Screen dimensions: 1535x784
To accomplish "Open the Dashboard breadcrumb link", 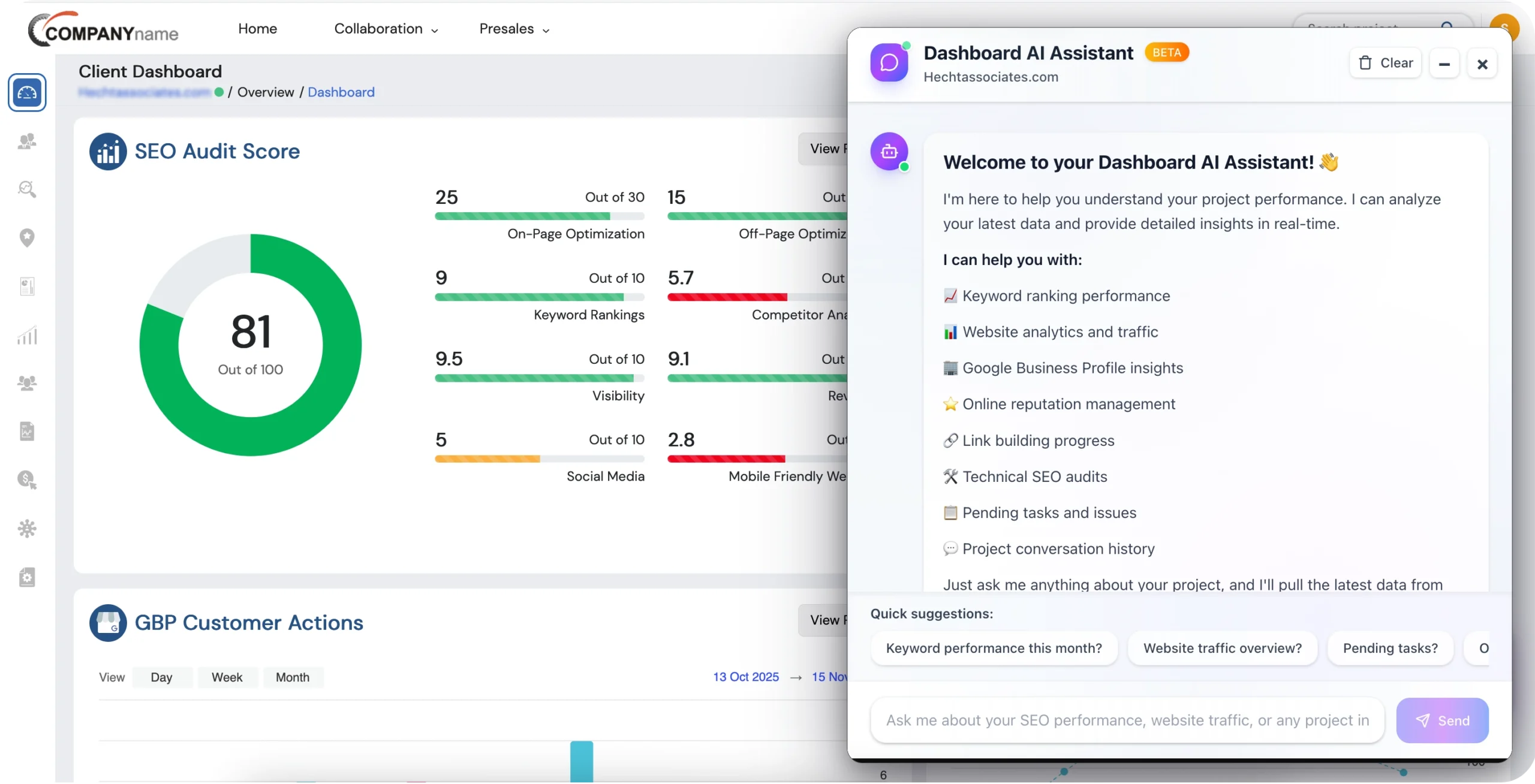I will click(x=341, y=92).
